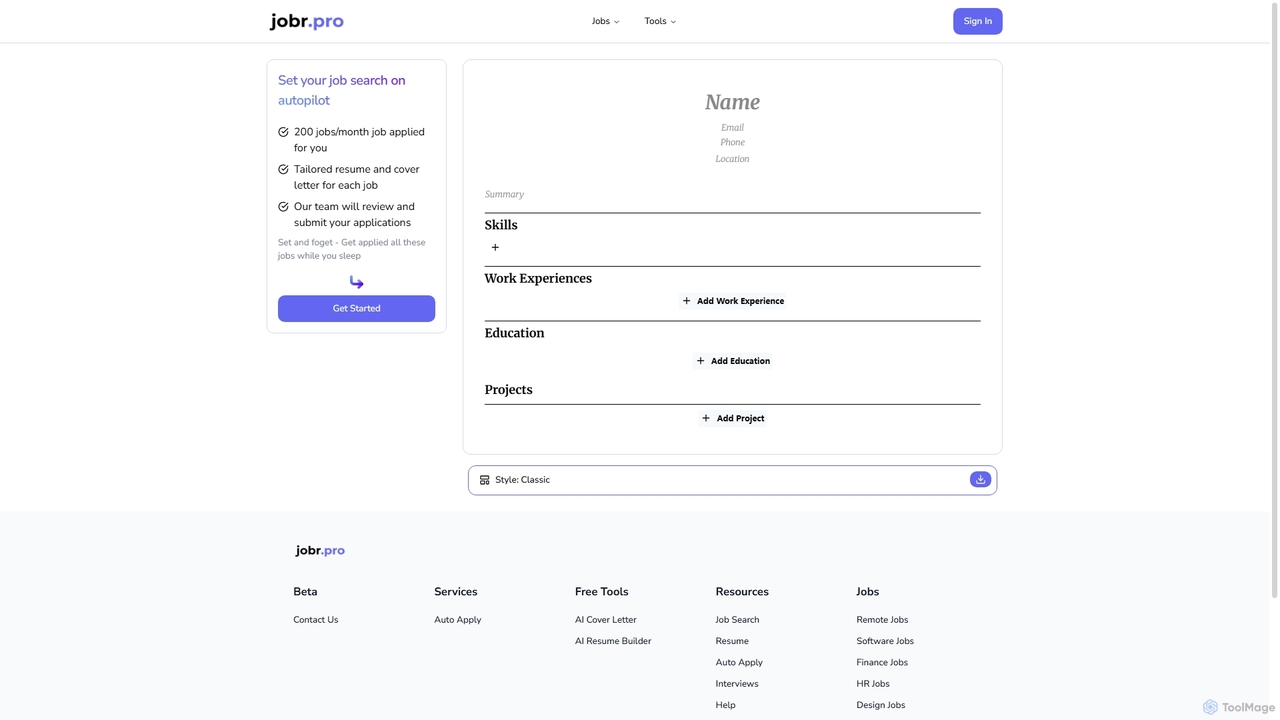Click plus icon in Add Work Experience
Viewport: 1280px width, 720px height.
(686, 301)
